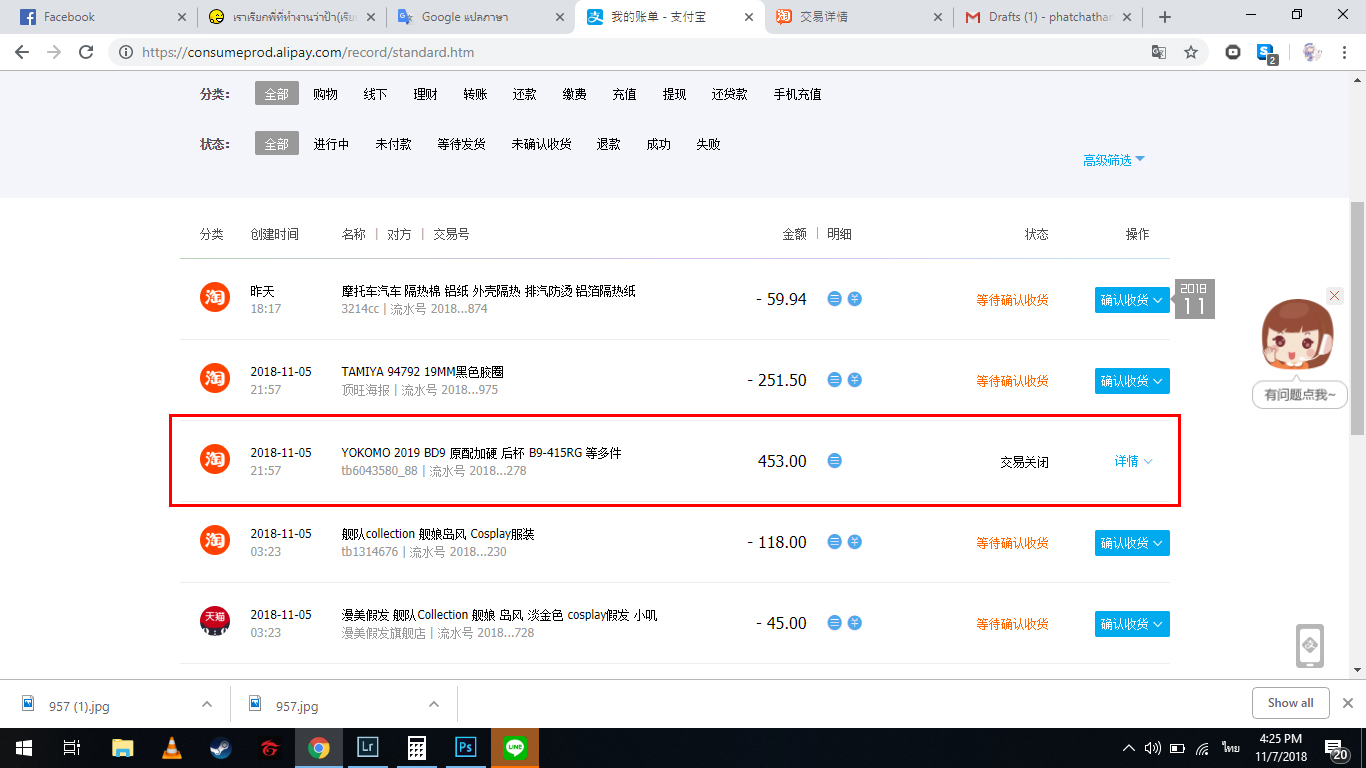Expand the 高级筛选 advanced filter
Viewport: 1366px width, 768px height.
(x=1114, y=160)
